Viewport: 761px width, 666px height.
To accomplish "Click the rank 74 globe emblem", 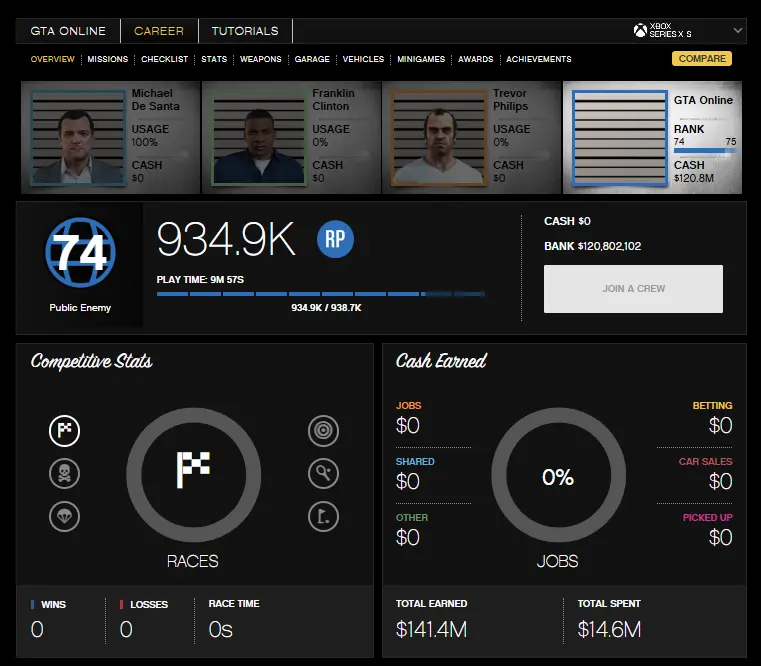I will [80, 253].
